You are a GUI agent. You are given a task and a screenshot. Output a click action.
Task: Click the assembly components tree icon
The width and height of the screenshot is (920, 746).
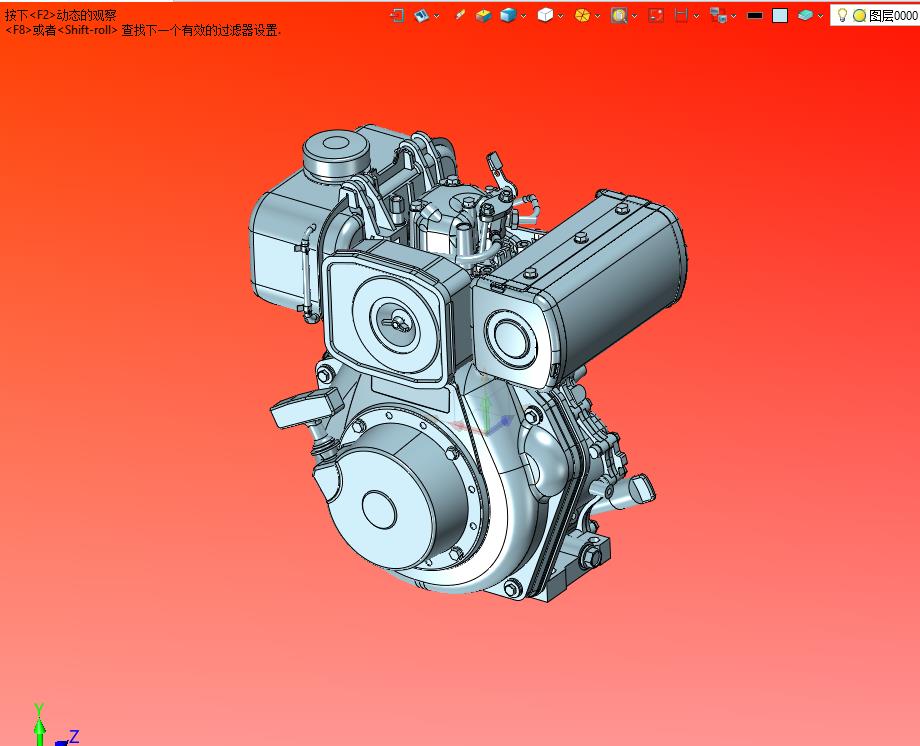(718, 15)
